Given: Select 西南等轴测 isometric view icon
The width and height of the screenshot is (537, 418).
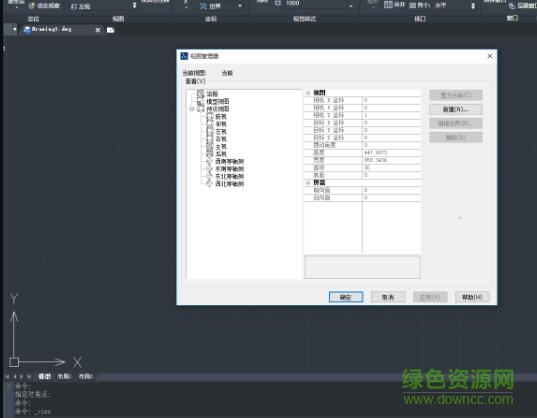Looking at the screenshot, I should (x=210, y=161).
